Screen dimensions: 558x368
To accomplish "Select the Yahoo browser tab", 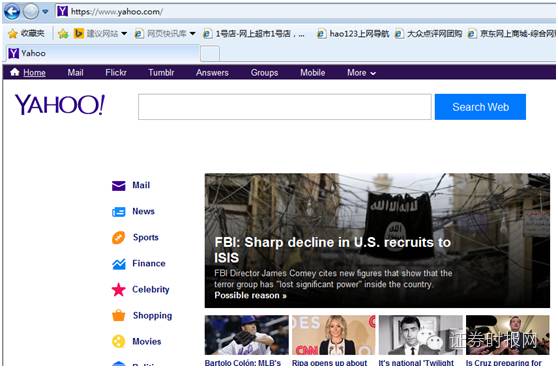I will 102,53.
